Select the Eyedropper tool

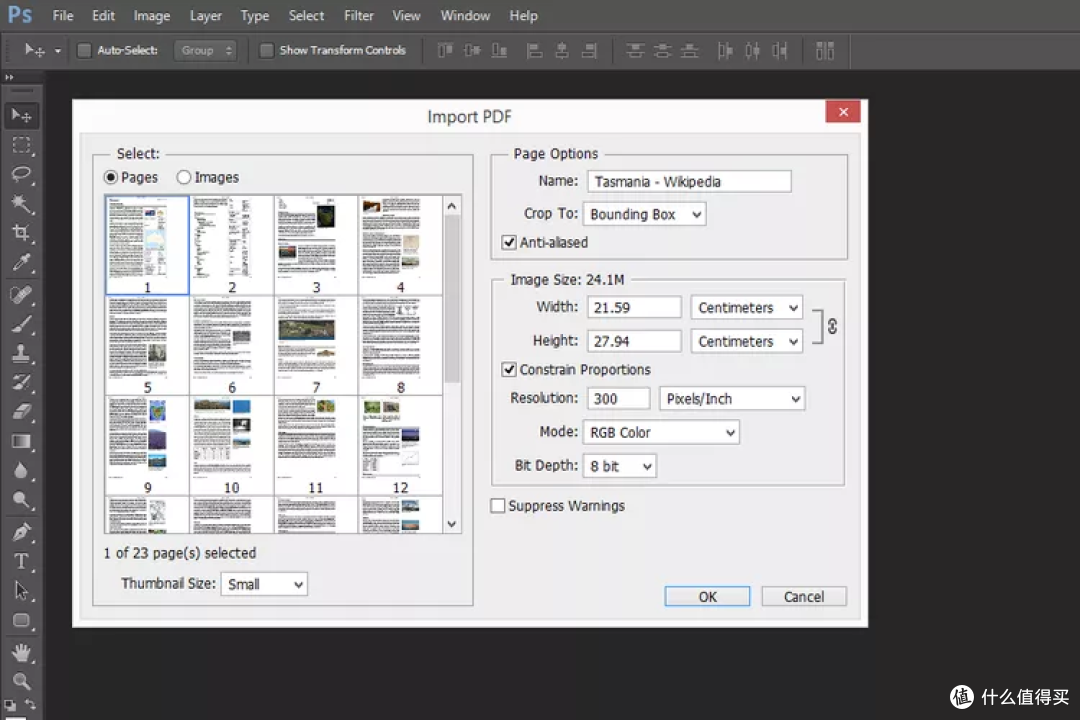click(21, 262)
